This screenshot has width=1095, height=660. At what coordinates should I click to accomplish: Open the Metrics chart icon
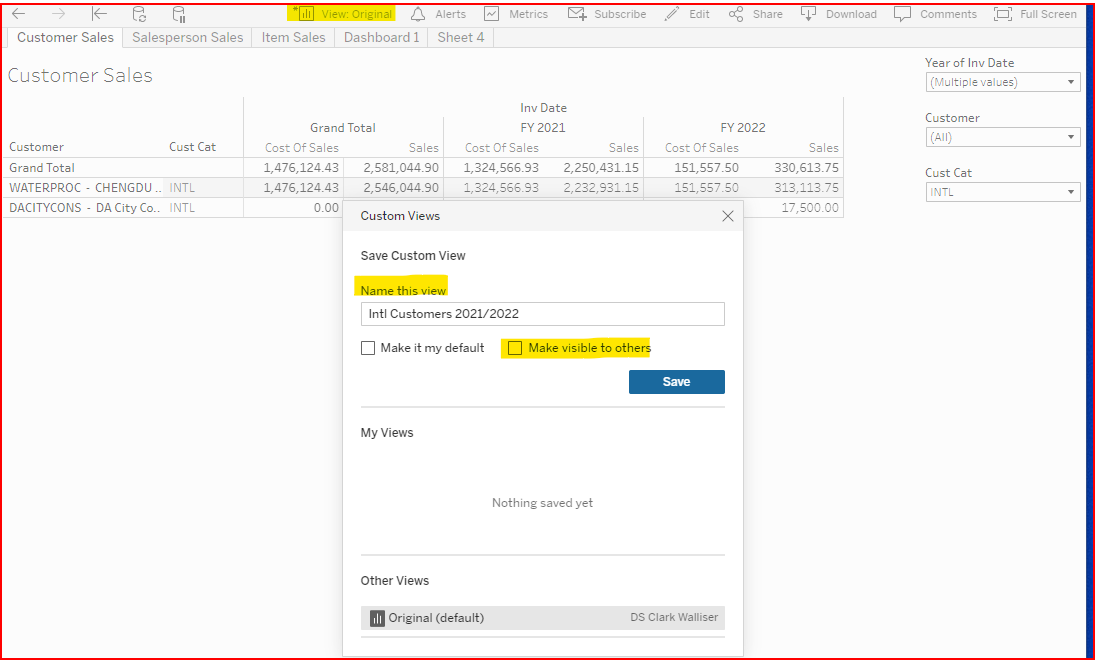491,14
